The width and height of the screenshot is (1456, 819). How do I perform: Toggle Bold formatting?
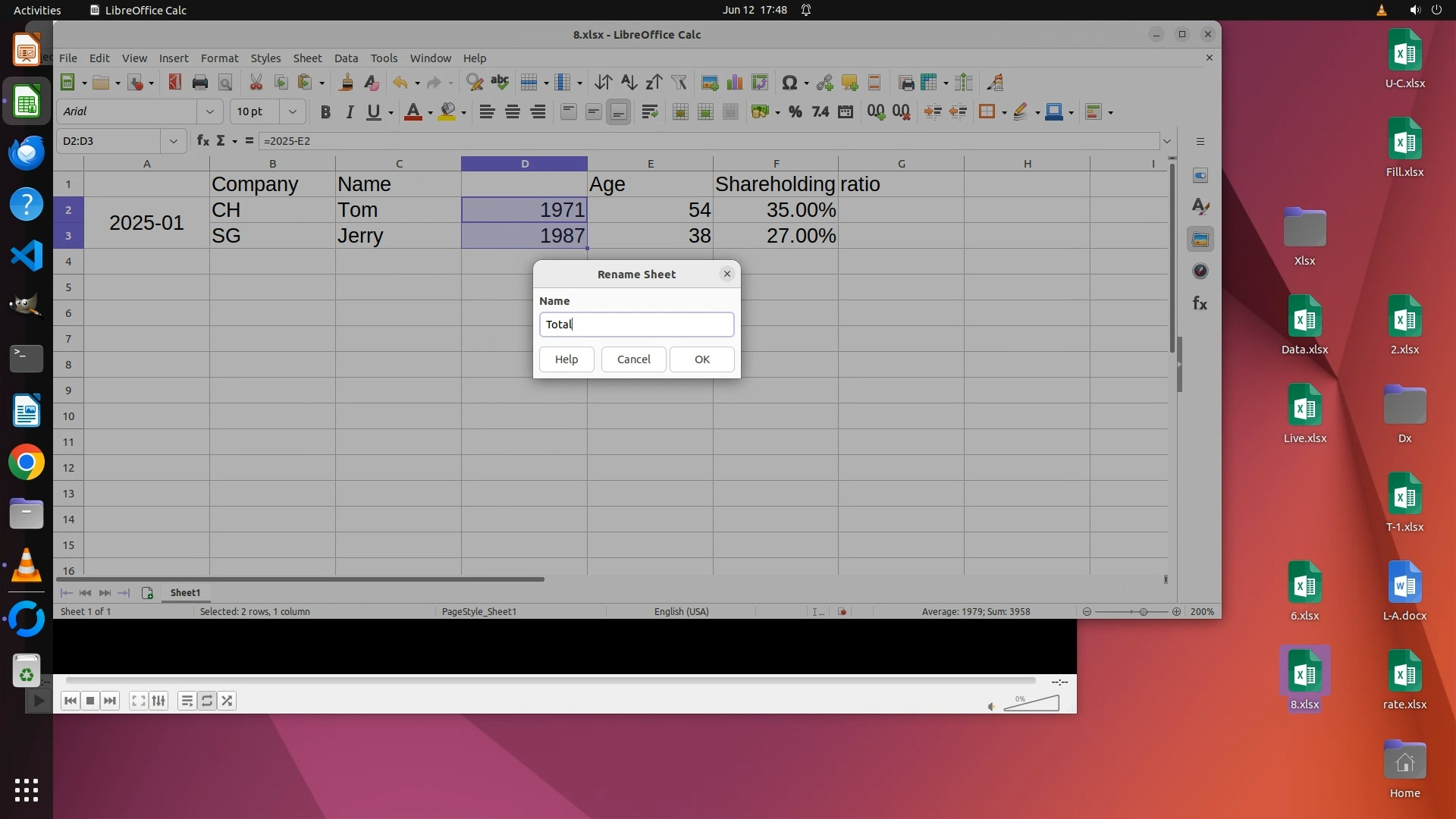tap(325, 112)
